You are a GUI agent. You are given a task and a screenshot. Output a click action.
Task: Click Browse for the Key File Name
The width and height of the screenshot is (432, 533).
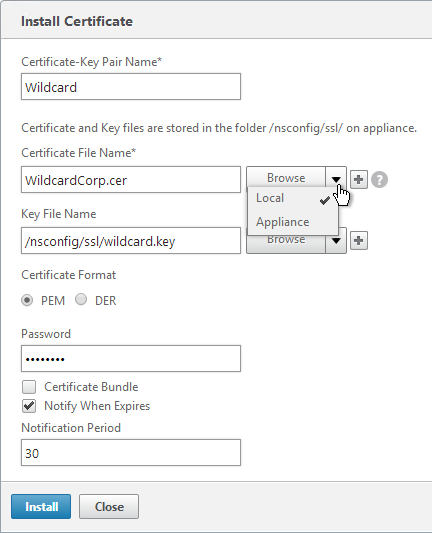pos(286,244)
